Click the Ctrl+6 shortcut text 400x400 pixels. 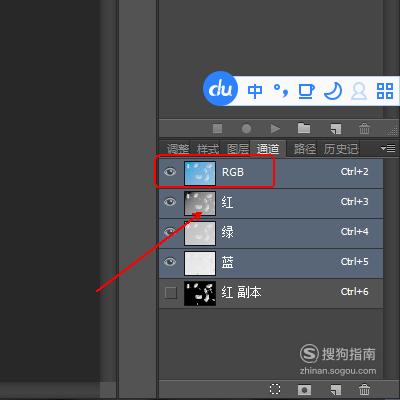pyautogui.click(x=354, y=292)
